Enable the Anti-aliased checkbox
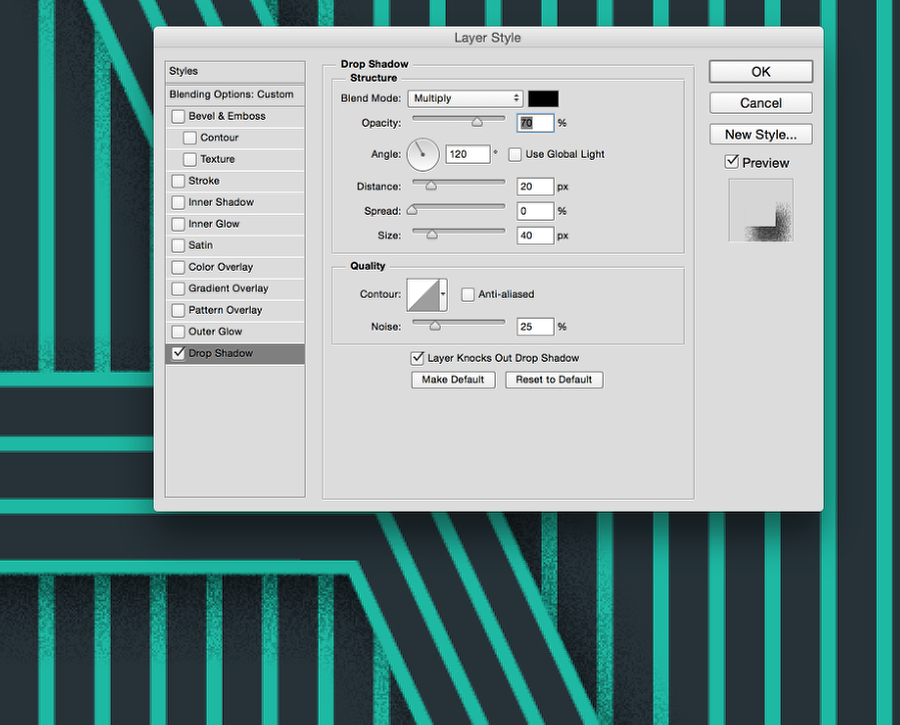The image size is (900, 725). (467, 294)
